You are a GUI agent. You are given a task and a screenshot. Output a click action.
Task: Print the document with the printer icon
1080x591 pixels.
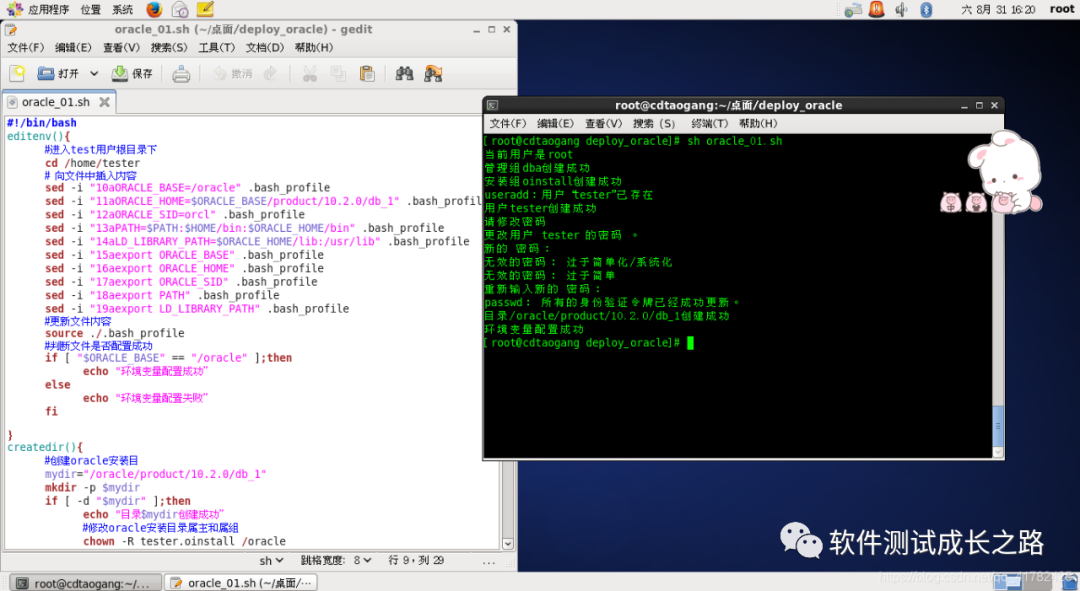click(181, 73)
